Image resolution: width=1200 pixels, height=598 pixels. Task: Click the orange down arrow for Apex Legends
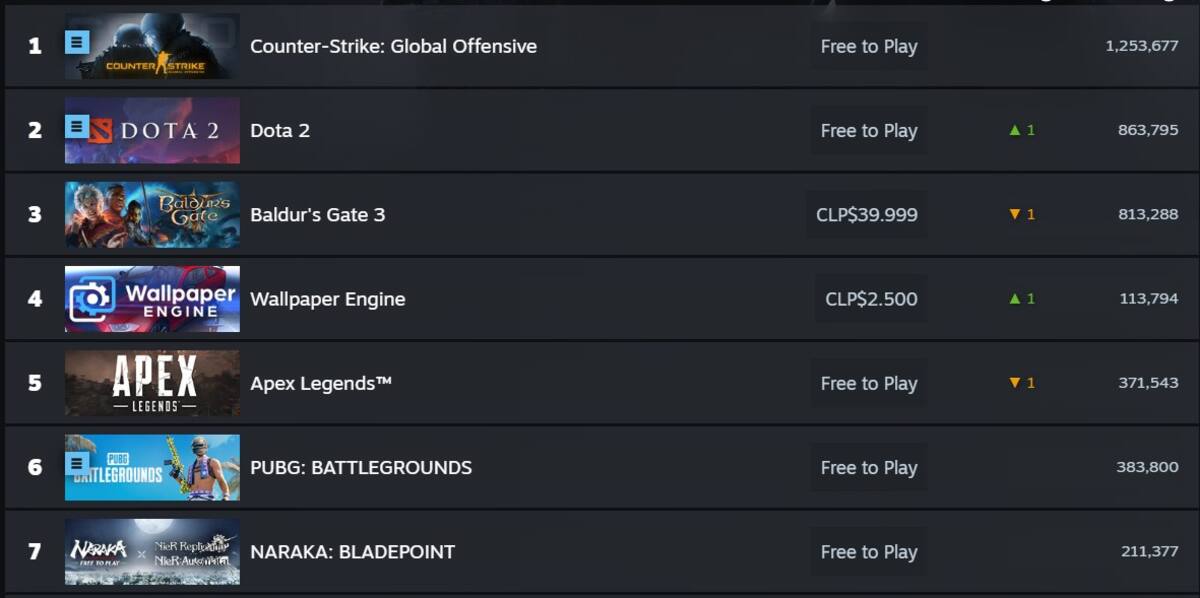[1014, 383]
